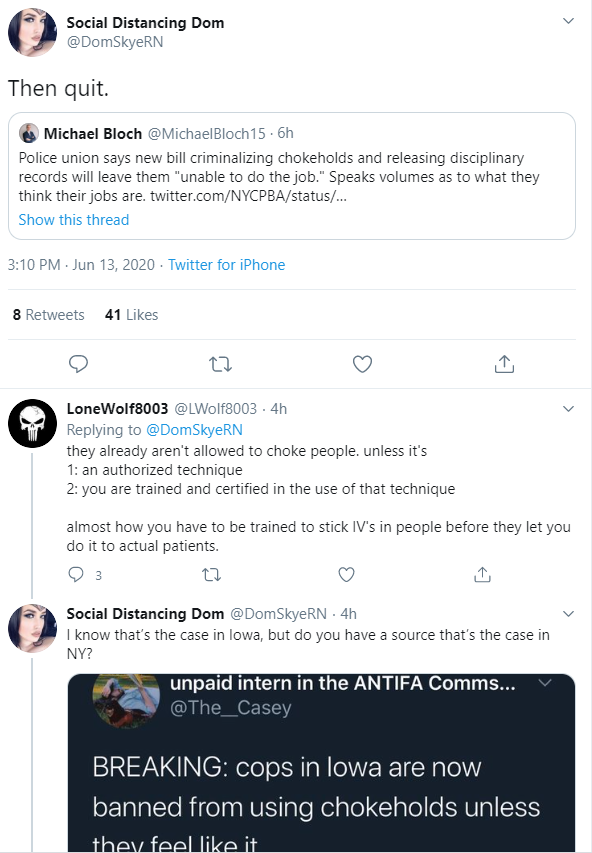The image size is (592, 853).
Task: Share LoneWolf8003's reply
Action: pyautogui.click(x=482, y=574)
